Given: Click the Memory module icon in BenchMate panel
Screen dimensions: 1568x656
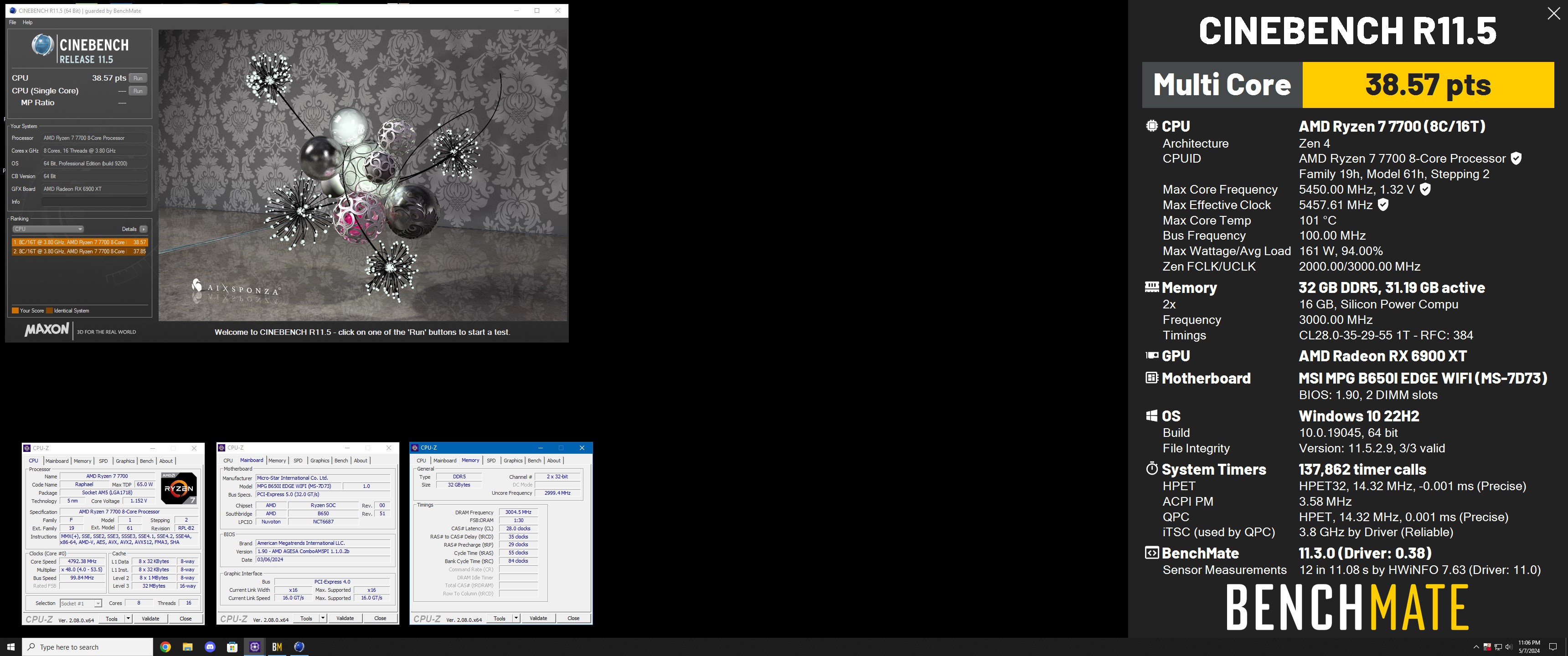Looking at the screenshot, I should coord(1152,287).
